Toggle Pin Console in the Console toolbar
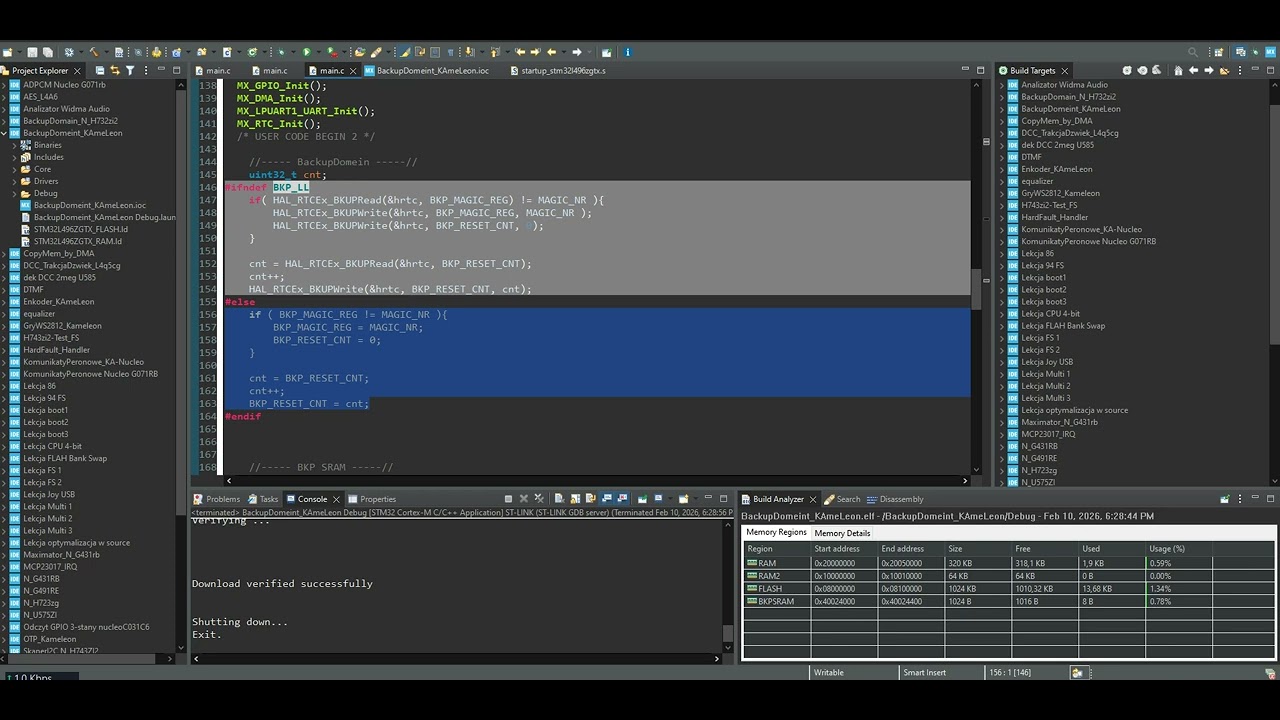1280x720 pixels. pos(642,499)
